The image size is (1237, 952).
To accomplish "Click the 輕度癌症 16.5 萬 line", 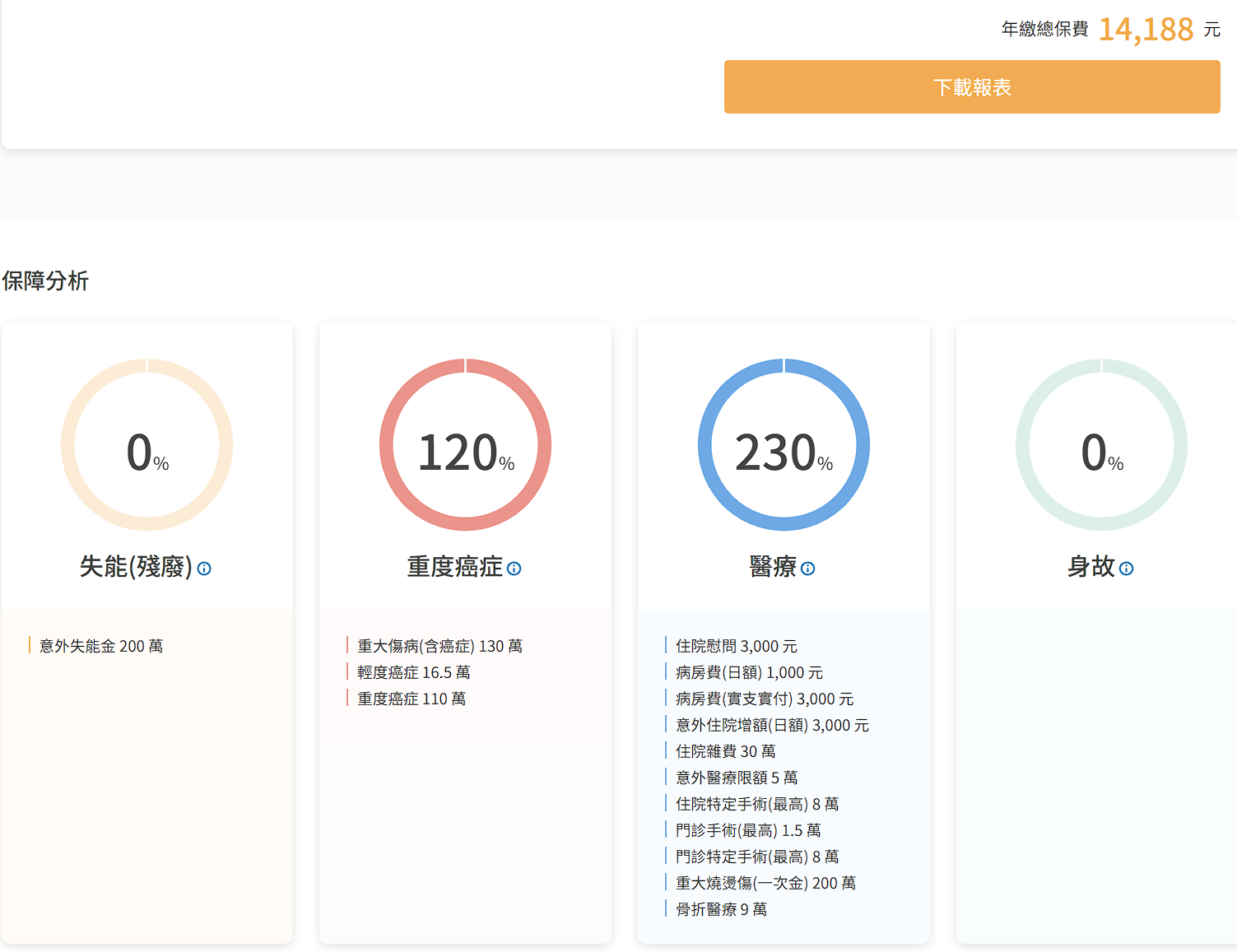I will pyautogui.click(x=413, y=672).
